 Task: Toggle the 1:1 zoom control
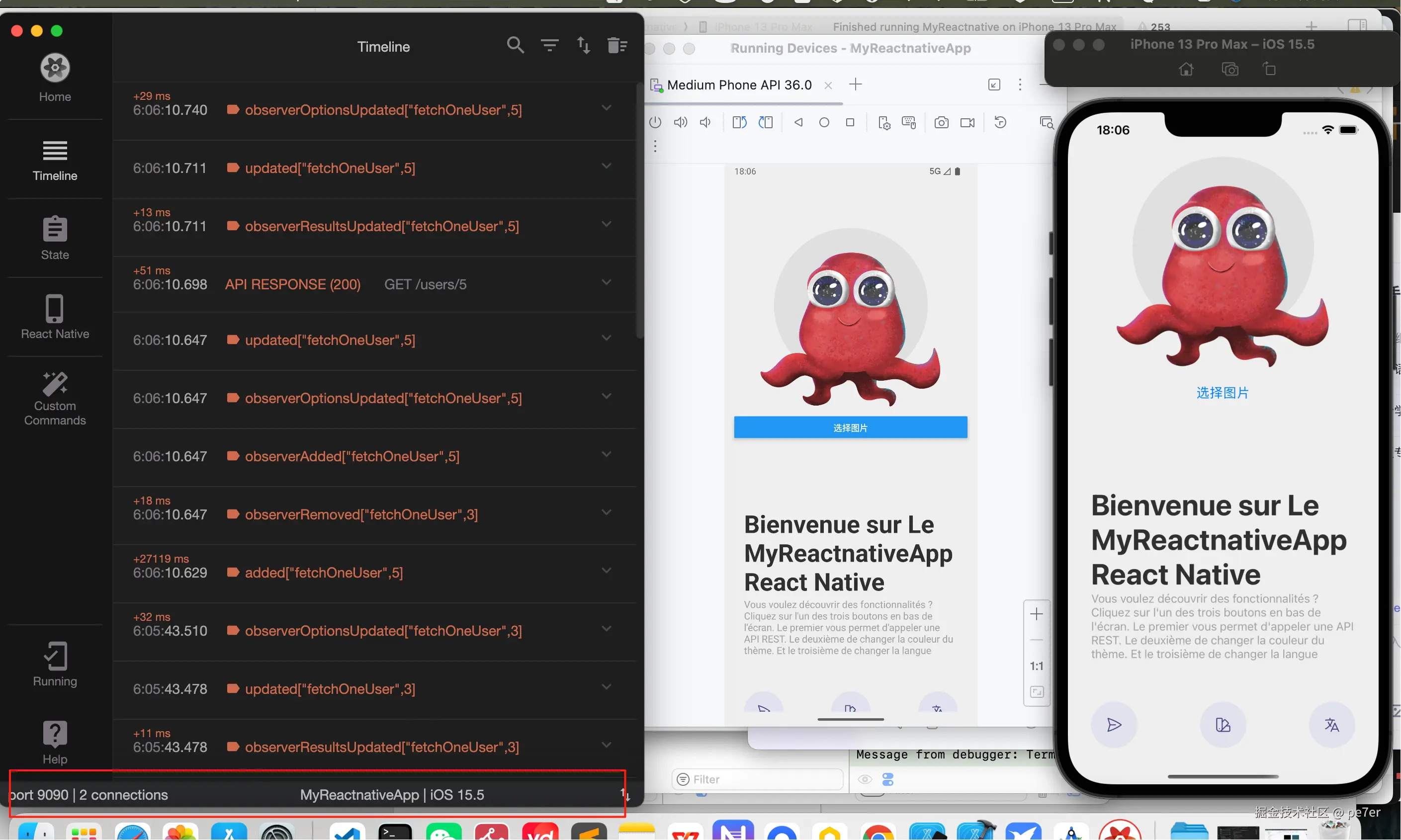[x=1036, y=666]
